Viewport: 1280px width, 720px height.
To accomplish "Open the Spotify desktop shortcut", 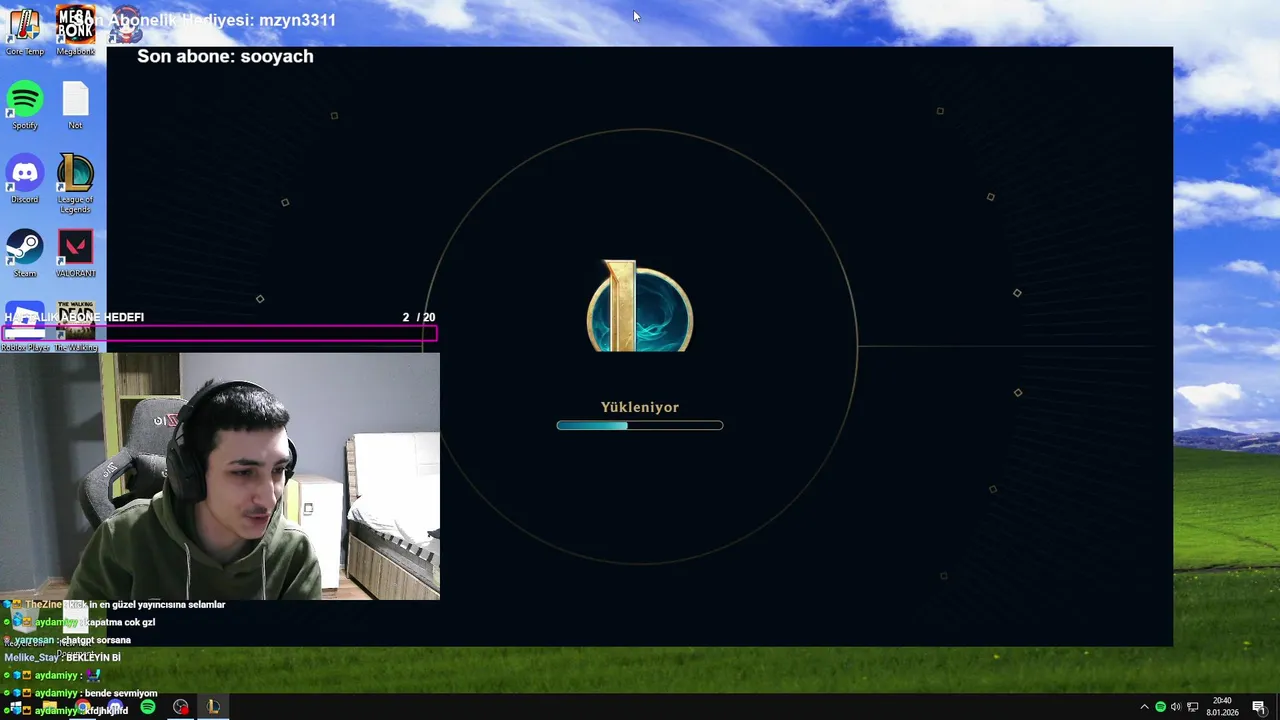I will (25, 105).
